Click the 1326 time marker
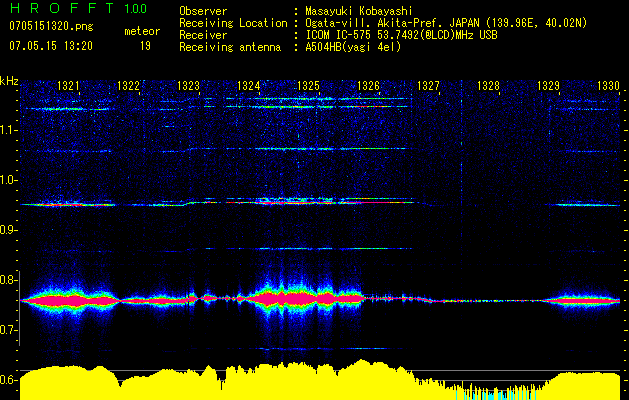 369,85
